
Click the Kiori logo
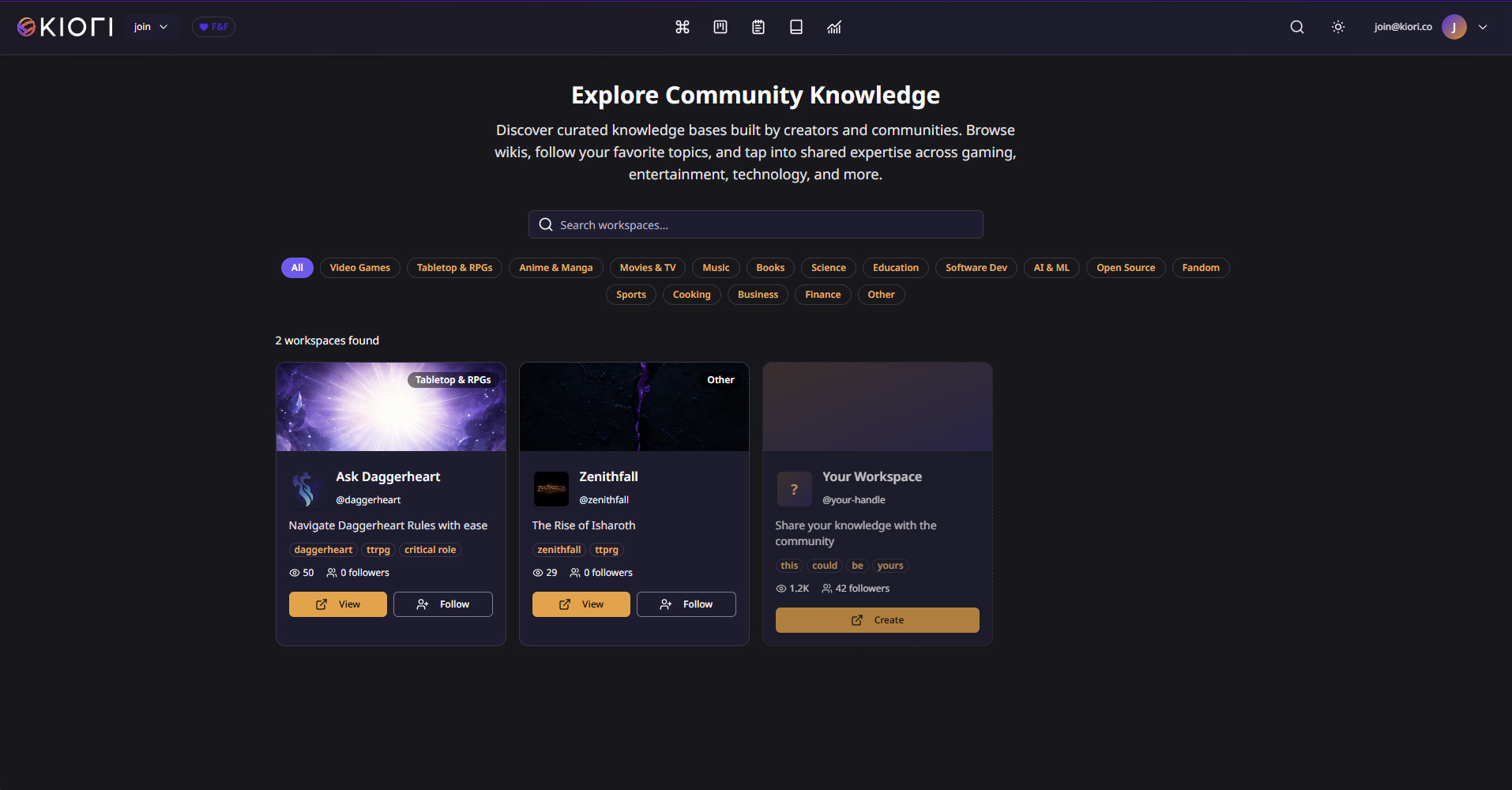click(65, 27)
